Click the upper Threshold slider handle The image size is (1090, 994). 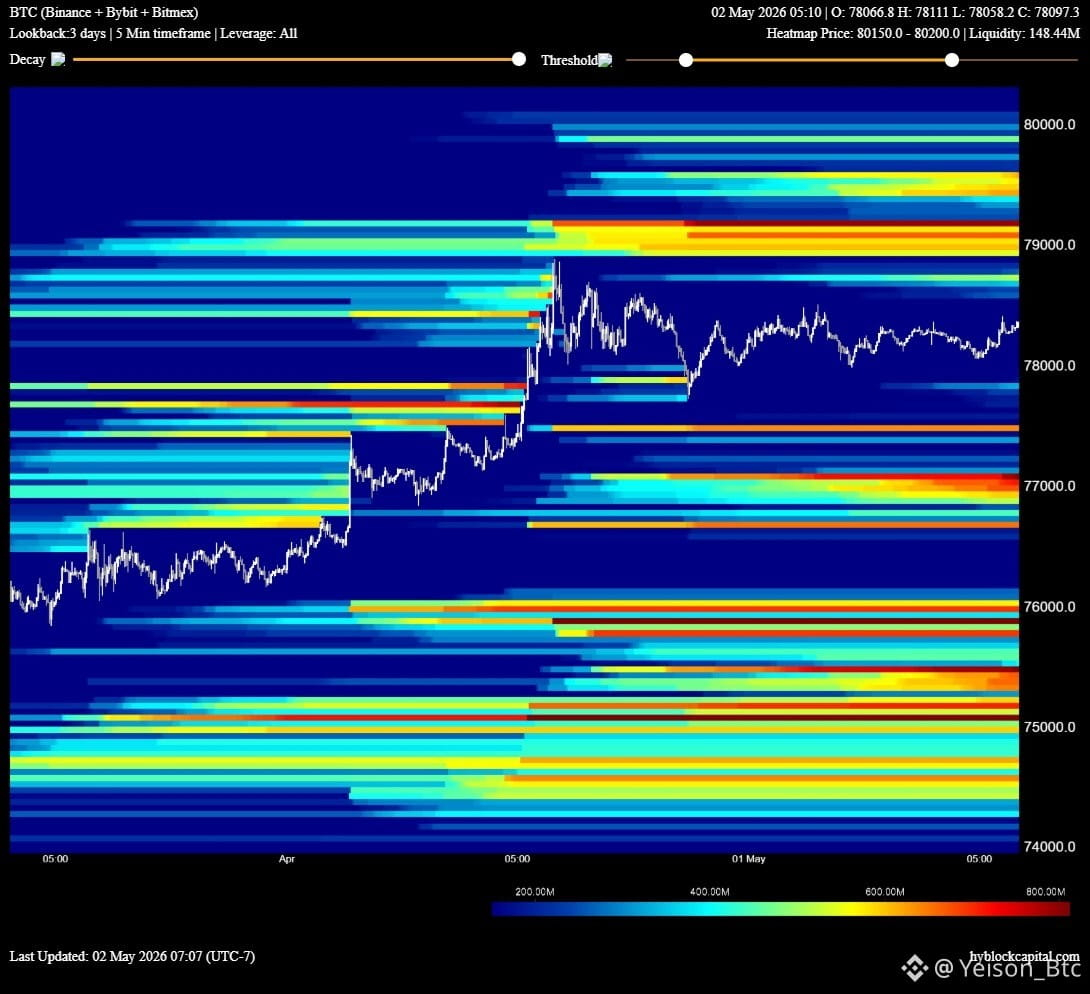(x=952, y=60)
